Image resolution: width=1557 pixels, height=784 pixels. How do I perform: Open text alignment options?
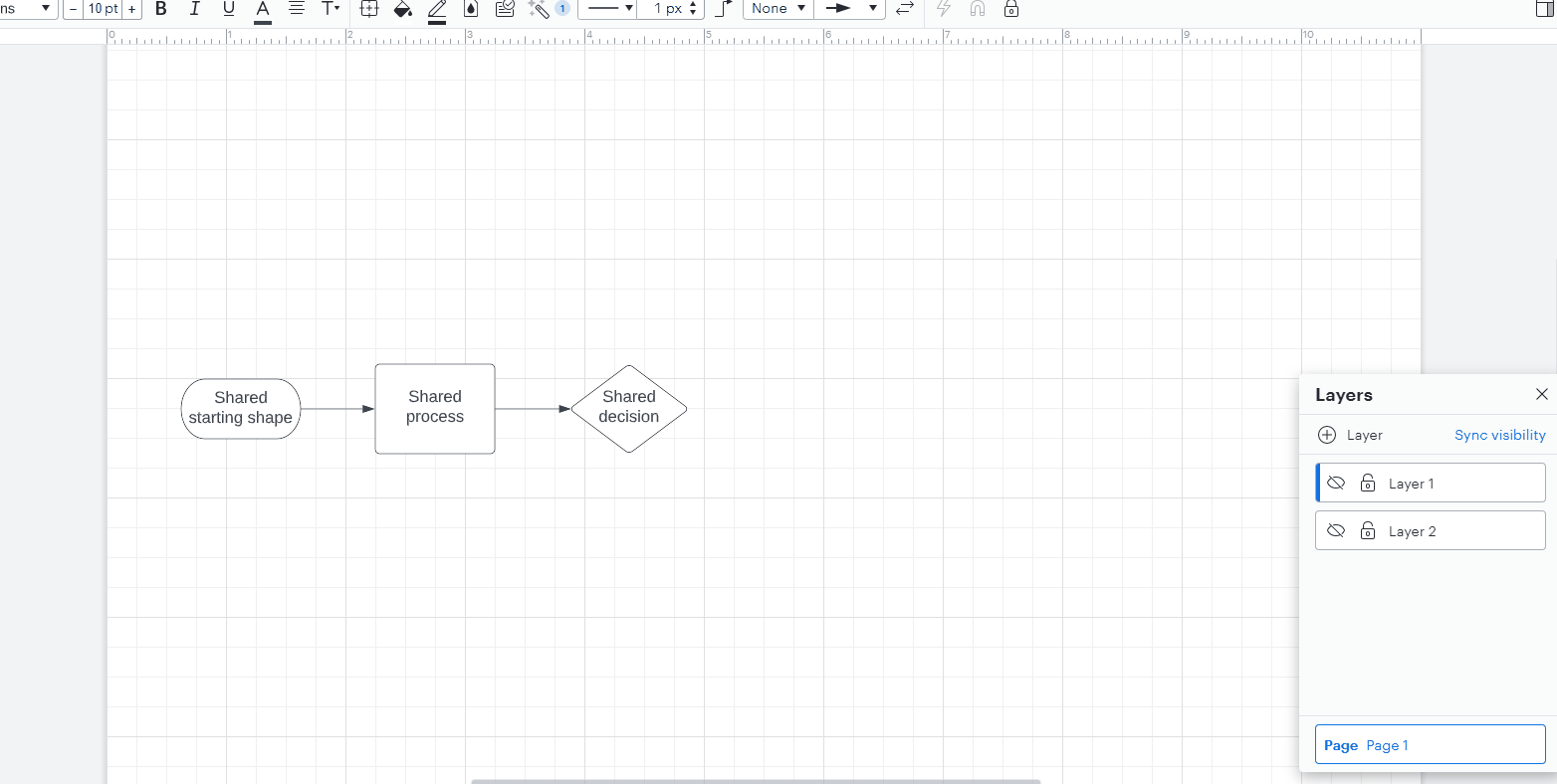tap(297, 9)
